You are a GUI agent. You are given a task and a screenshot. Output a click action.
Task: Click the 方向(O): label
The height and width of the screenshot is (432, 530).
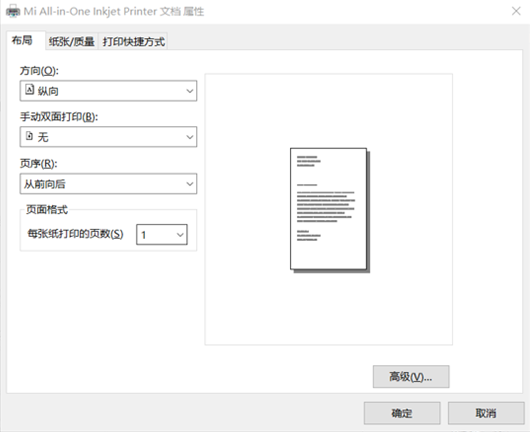pos(39,71)
